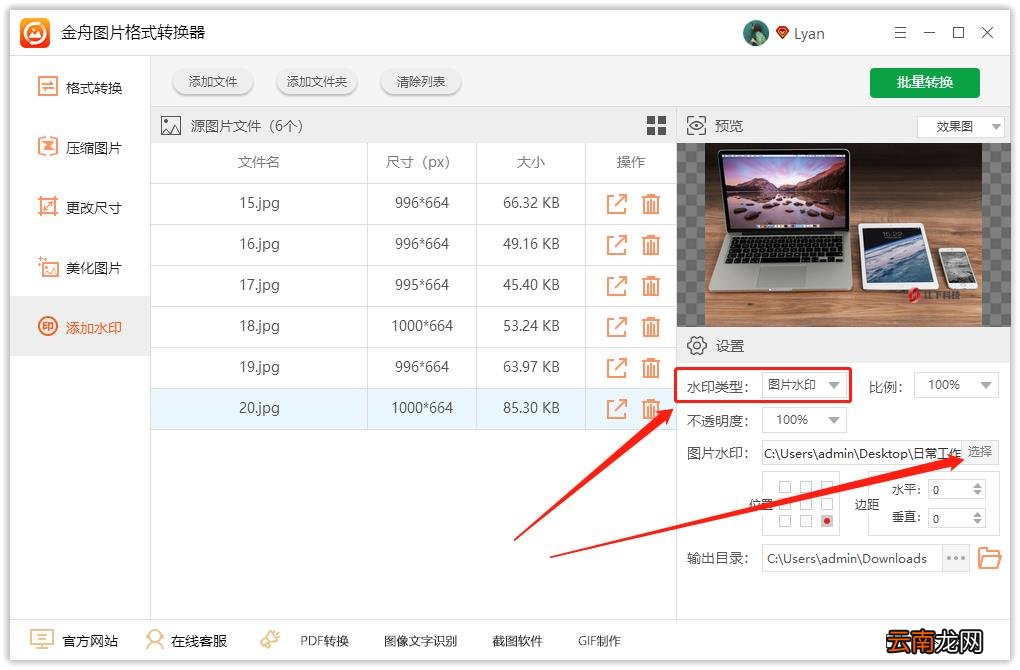Screen dimensions: 1020x670
Task: Open the opacity (不透明度) dropdown
Action: tap(804, 420)
